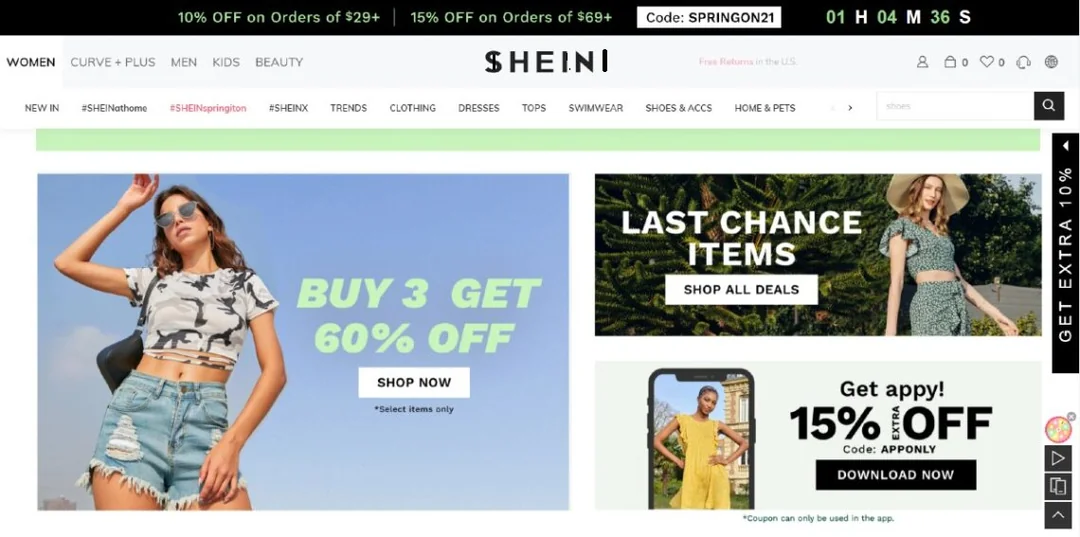Click the DOWNLOAD NOW button
The image size is (1080, 537).
click(x=895, y=474)
